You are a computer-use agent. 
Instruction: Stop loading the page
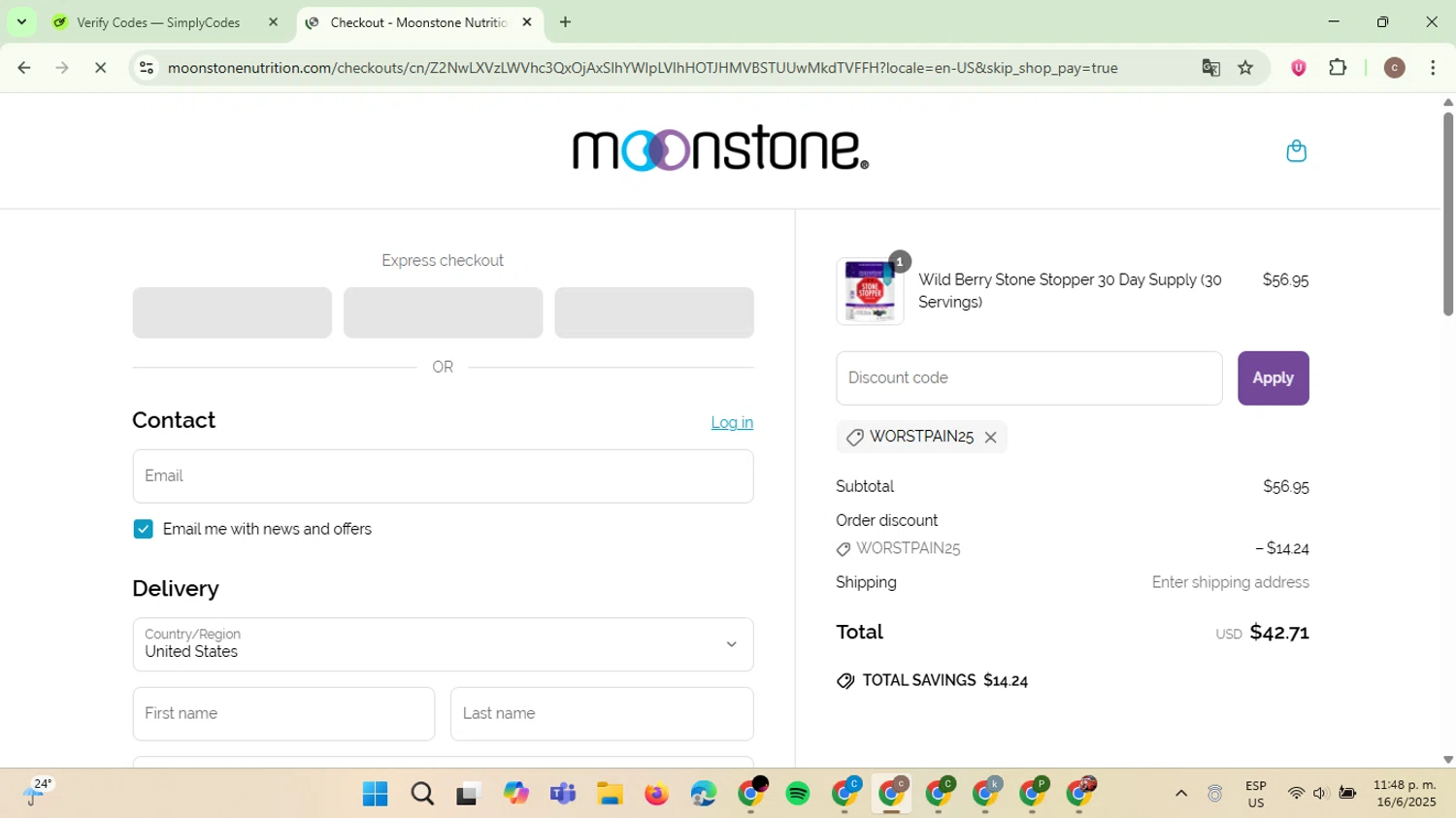click(x=100, y=68)
